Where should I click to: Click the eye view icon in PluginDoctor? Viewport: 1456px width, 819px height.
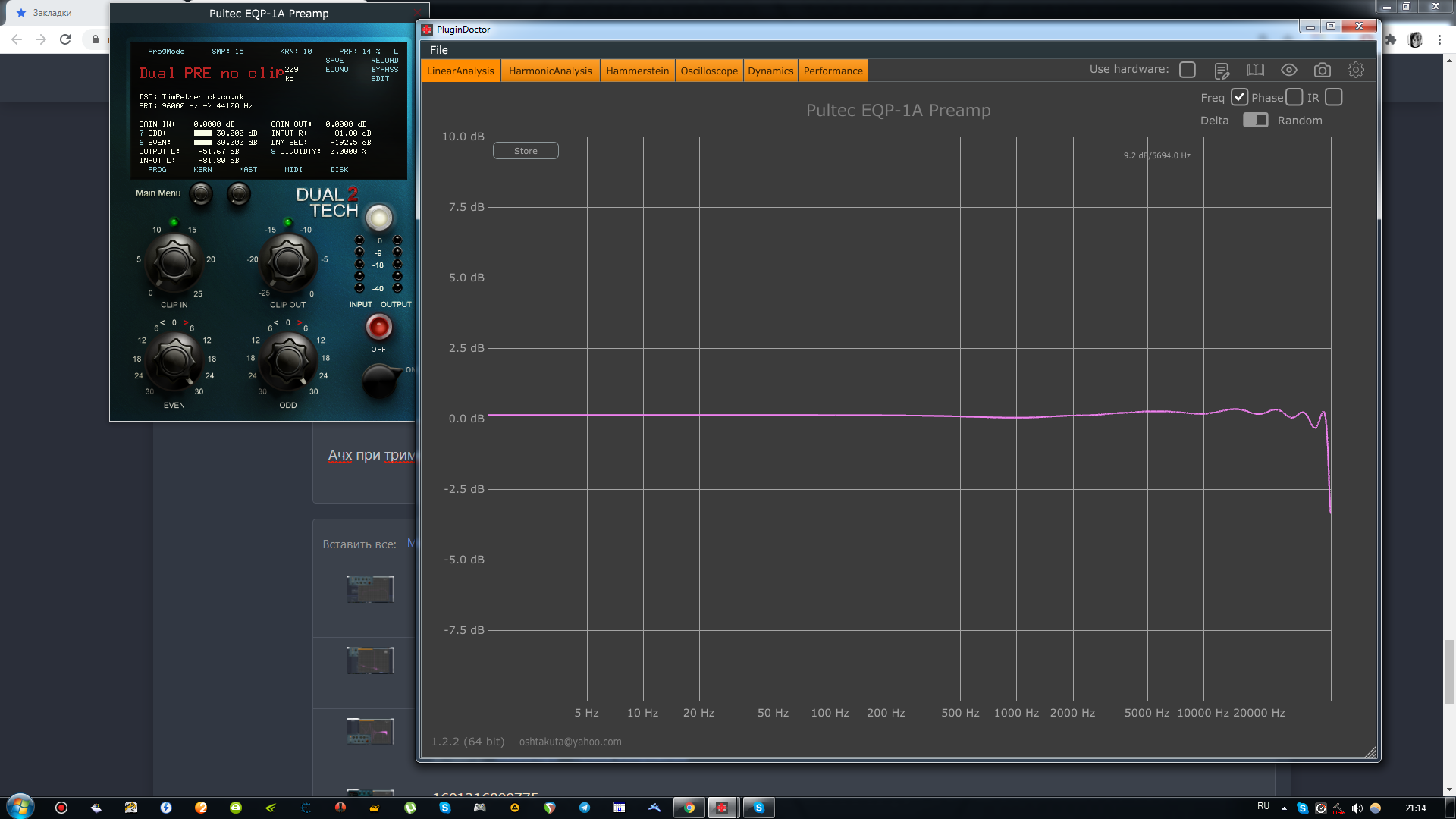tap(1289, 70)
